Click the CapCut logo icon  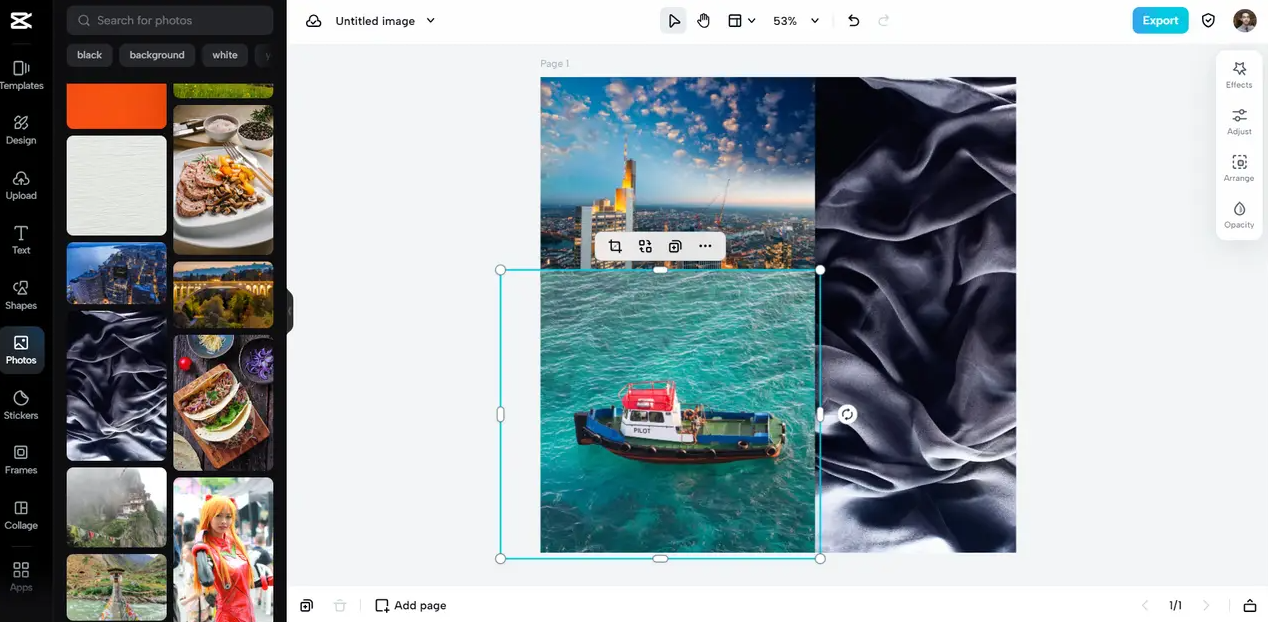click(x=21, y=20)
